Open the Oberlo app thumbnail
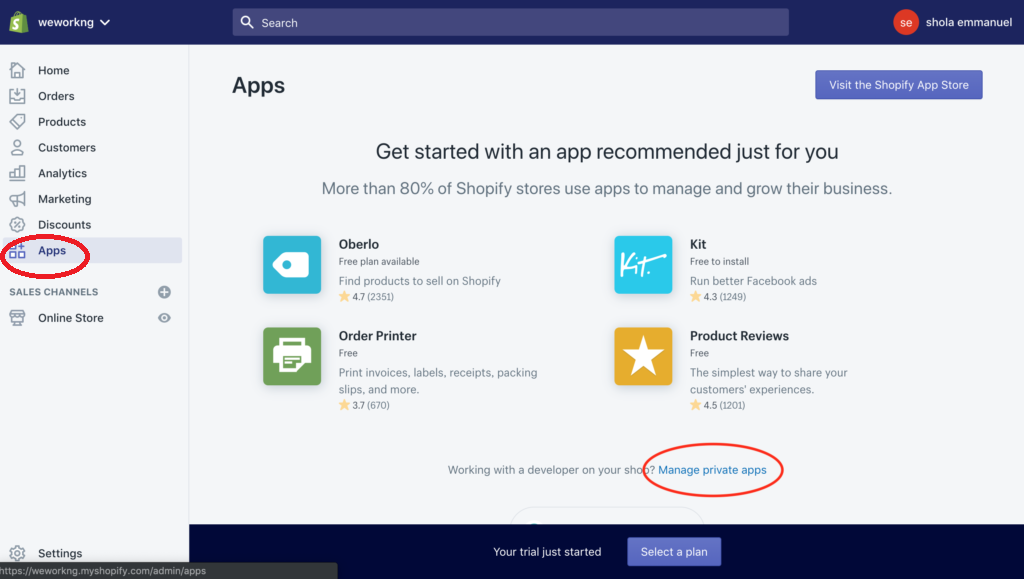Image resolution: width=1024 pixels, height=579 pixels. 292,265
